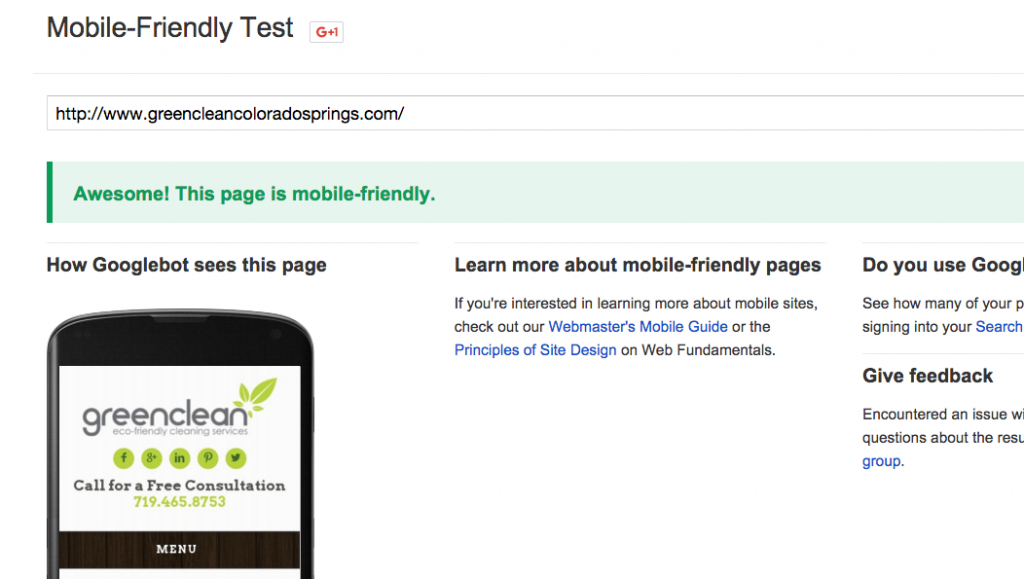Click the phone number 719.465.8753

179,502
